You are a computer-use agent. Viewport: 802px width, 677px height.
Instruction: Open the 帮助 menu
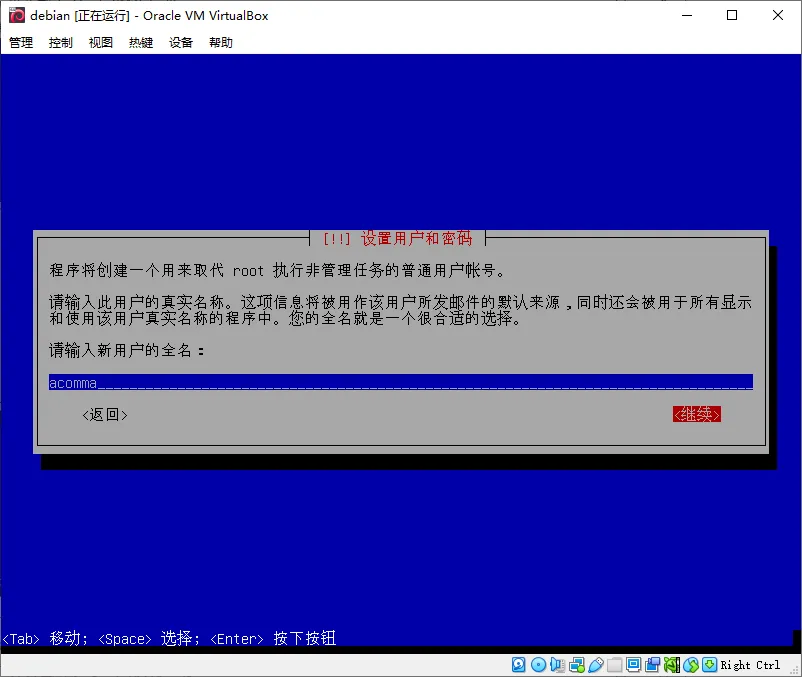click(x=221, y=42)
